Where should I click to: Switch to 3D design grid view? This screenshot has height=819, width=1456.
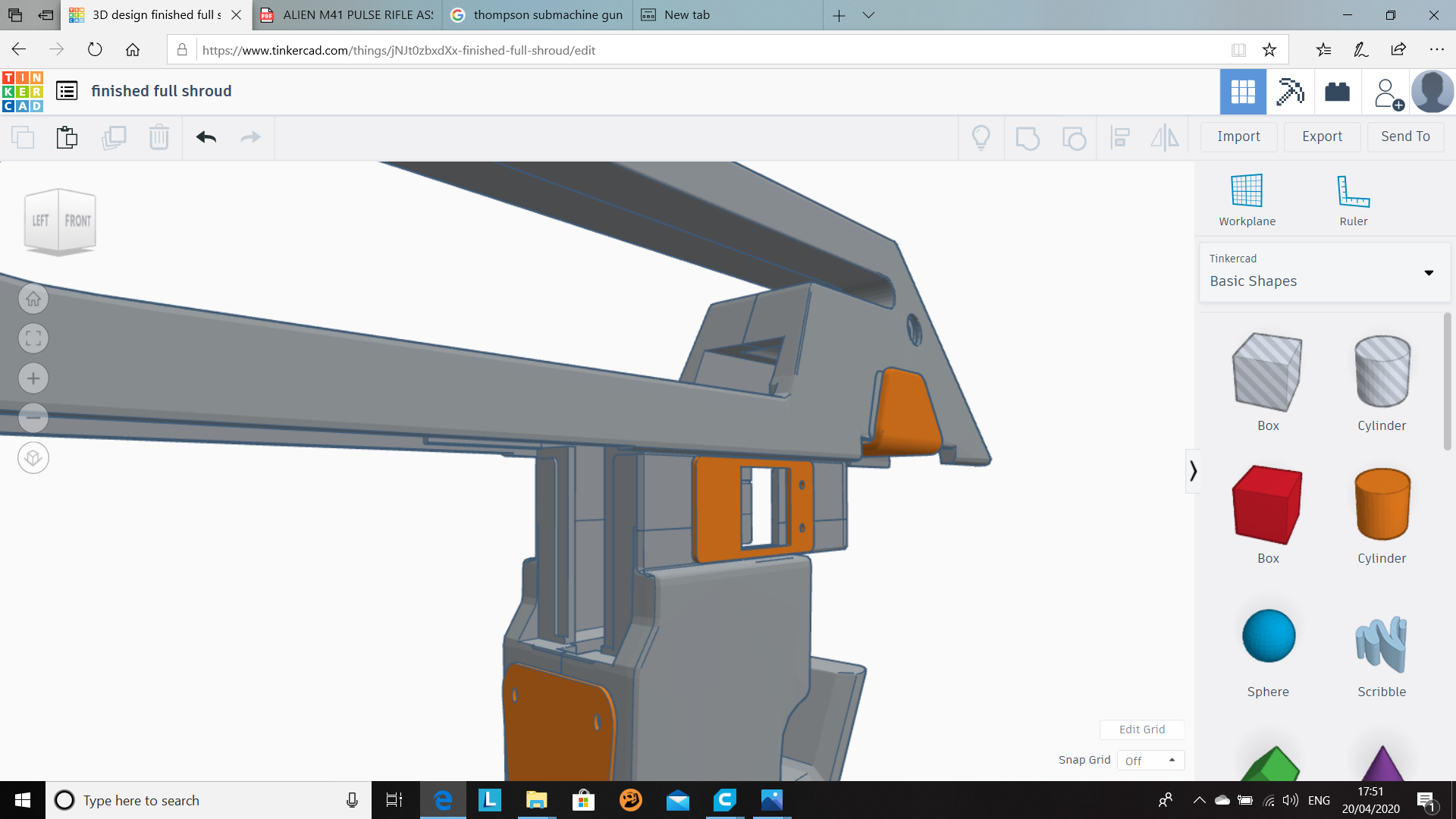pyautogui.click(x=1243, y=92)
